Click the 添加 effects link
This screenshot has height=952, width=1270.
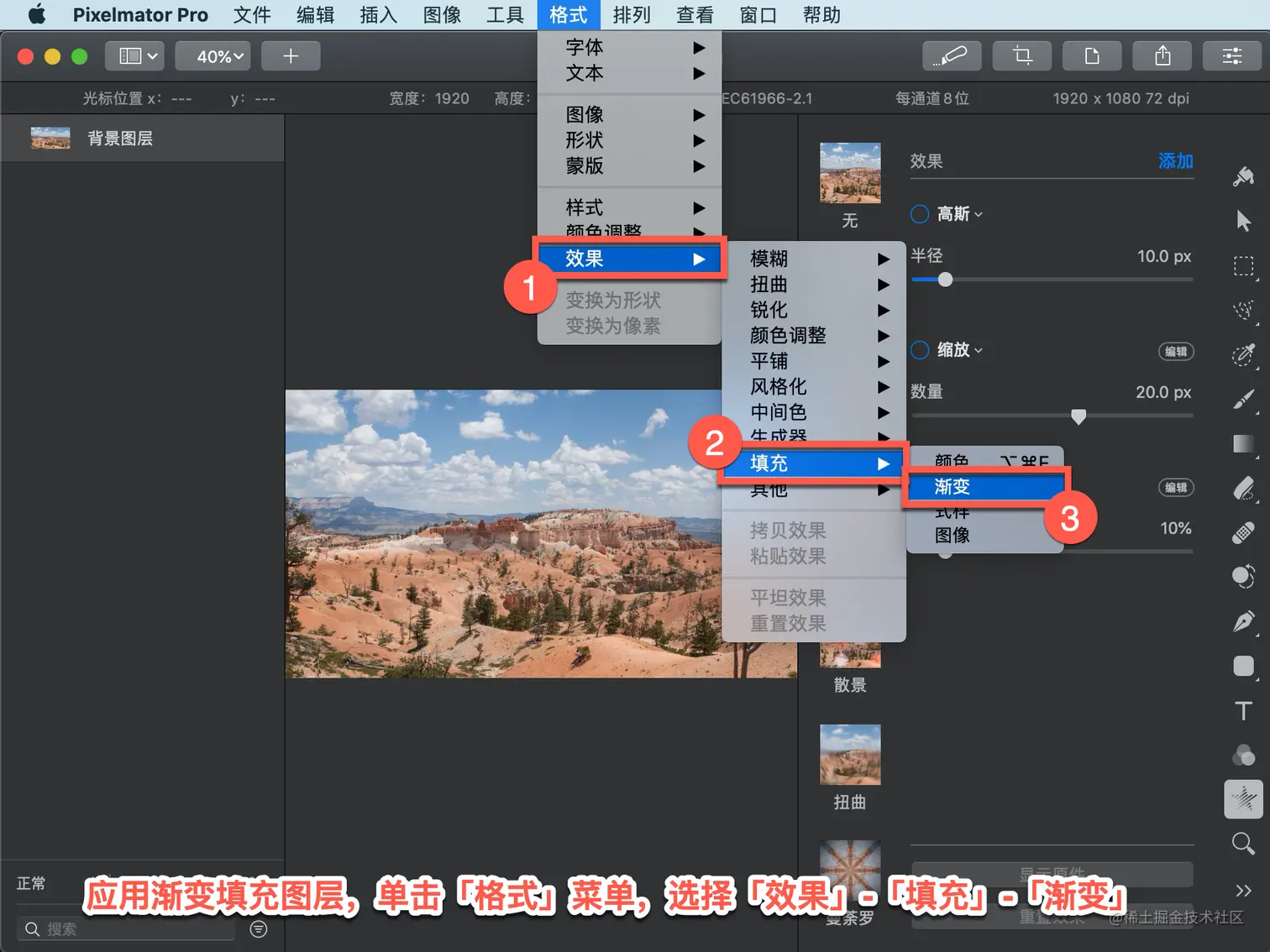point(1175,161)
